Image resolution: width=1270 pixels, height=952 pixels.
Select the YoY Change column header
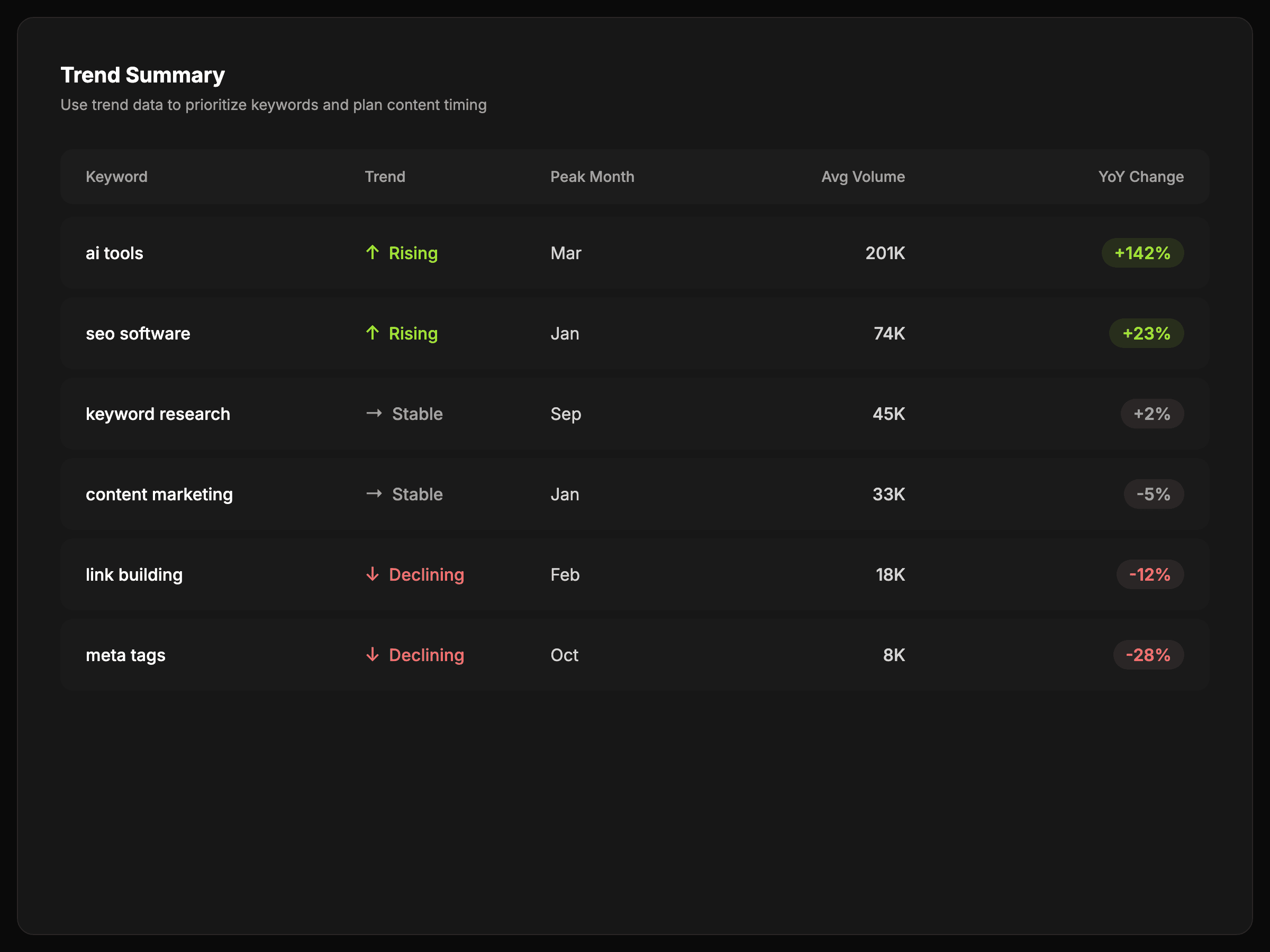pyautogui.click(x=1141, y=177)
